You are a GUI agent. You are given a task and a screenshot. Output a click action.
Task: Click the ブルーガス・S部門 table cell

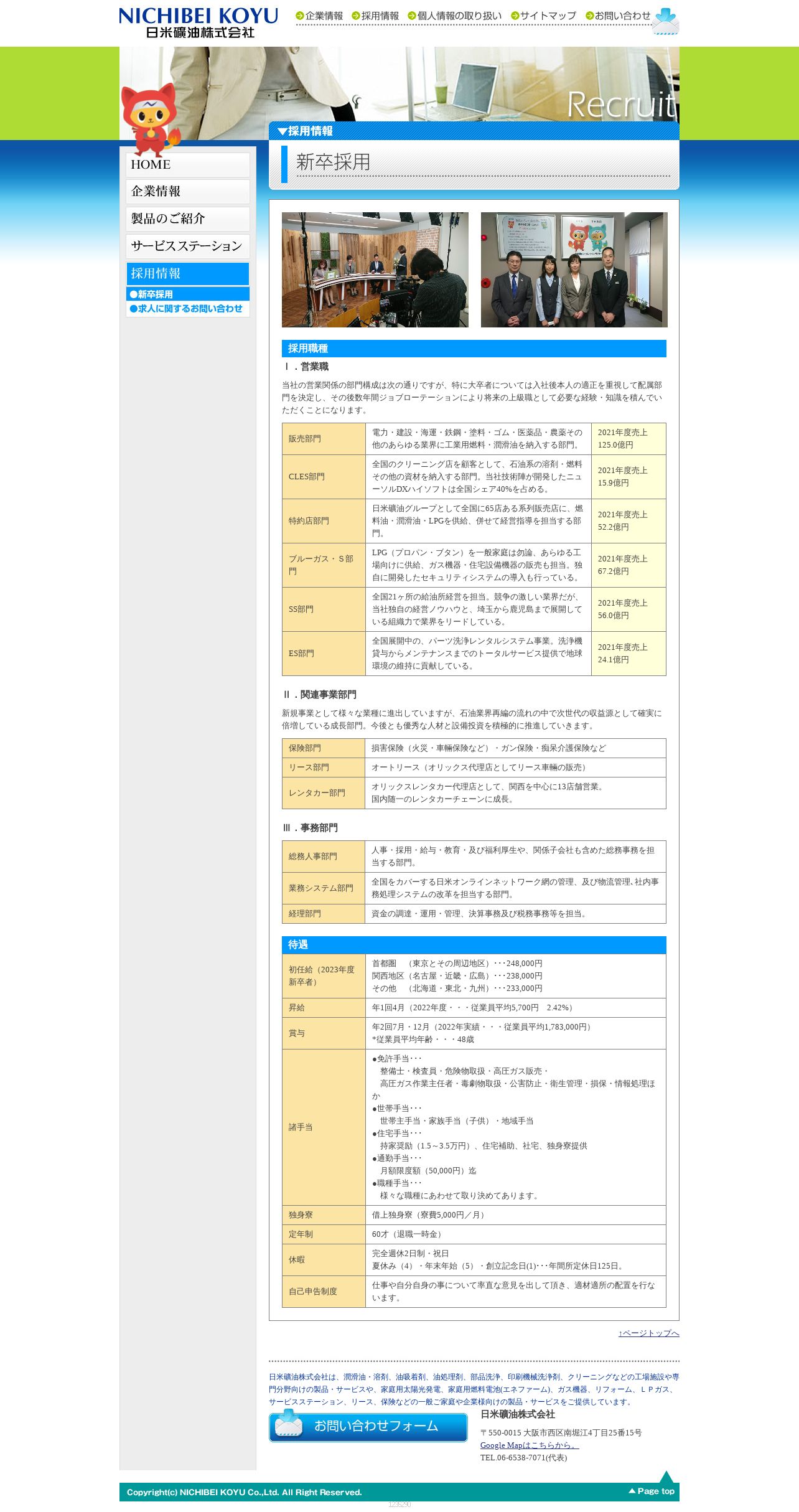pyautogui.click(x=324, y=565)
